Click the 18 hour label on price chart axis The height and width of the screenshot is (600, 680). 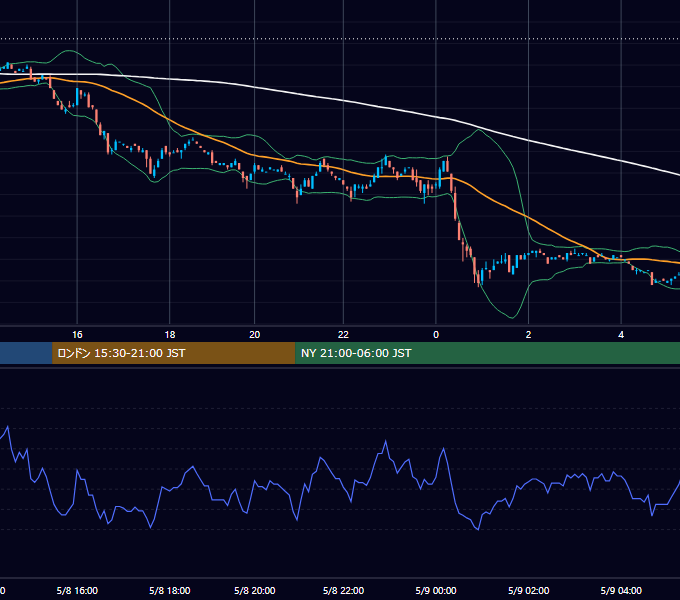click(170, 335)
